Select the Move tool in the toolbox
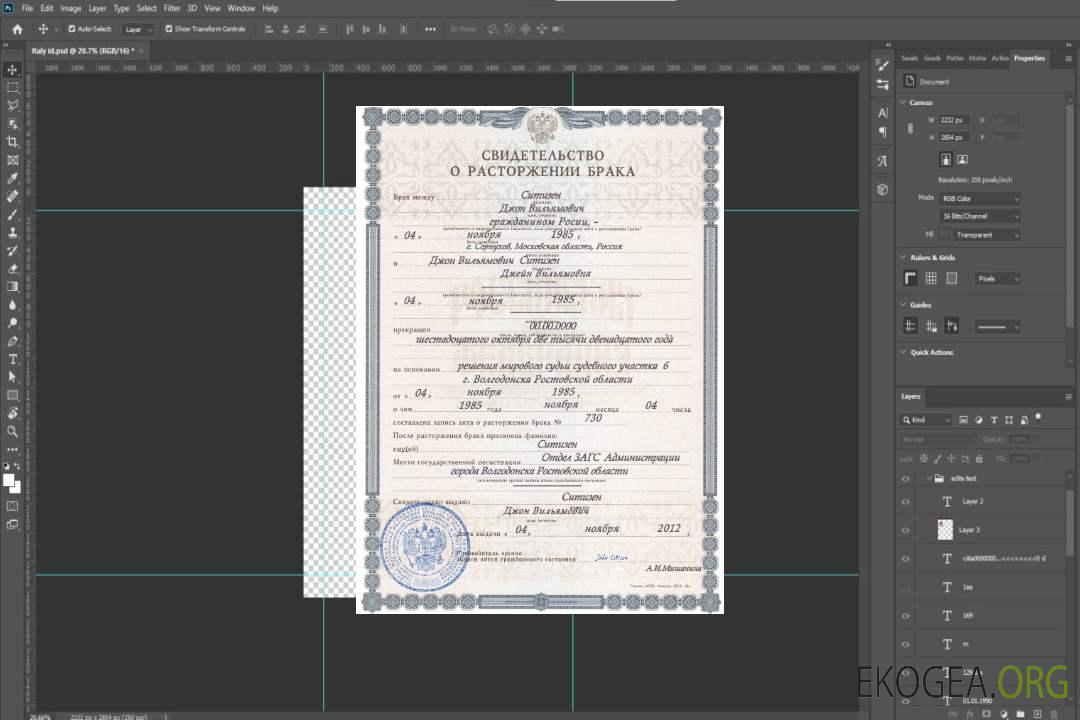The width and height of the screenshot is (1080, 720). 12,70
